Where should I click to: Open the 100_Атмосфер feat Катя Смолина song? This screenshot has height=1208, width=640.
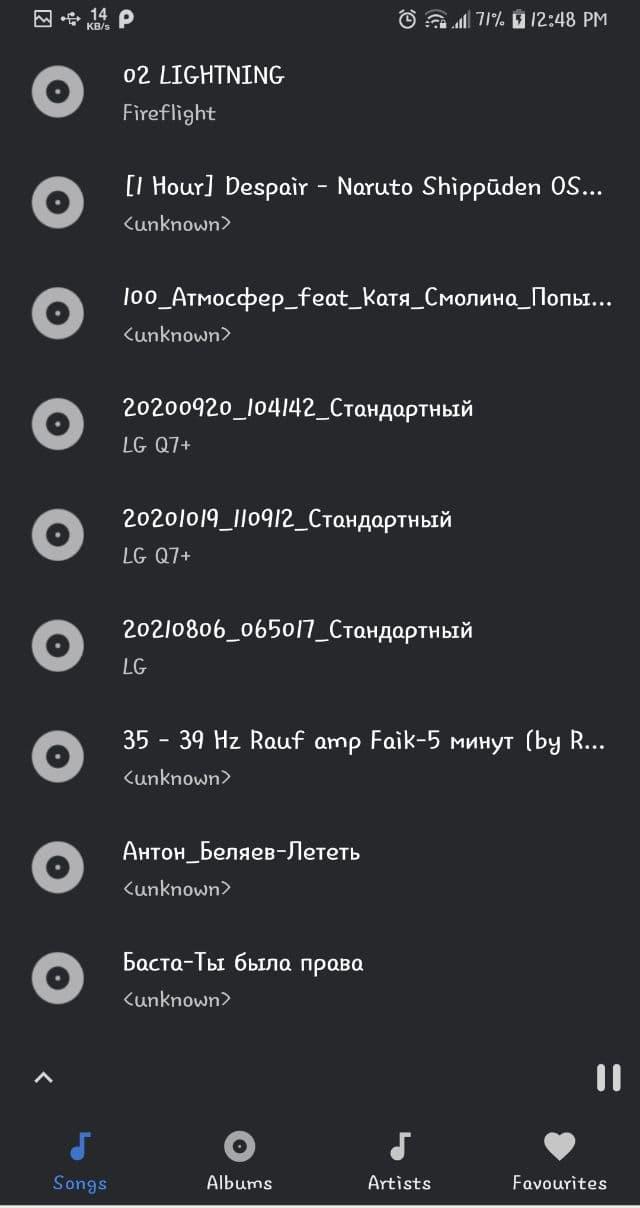320,316
